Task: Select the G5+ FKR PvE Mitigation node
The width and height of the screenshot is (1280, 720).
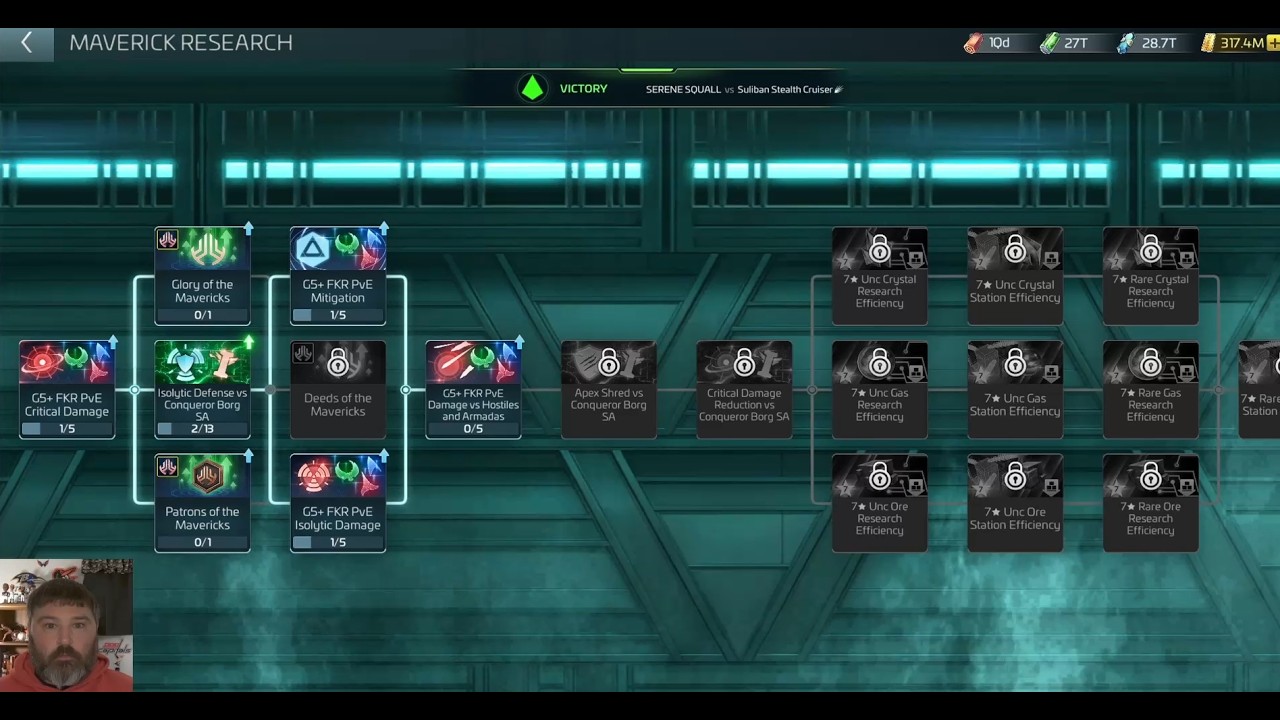Action: coord(338,276)
